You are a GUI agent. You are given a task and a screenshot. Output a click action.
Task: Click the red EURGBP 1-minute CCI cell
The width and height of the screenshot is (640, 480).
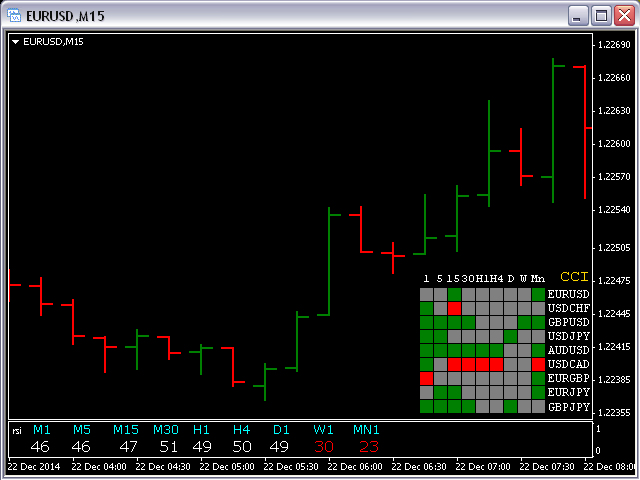tap(426, 378)
